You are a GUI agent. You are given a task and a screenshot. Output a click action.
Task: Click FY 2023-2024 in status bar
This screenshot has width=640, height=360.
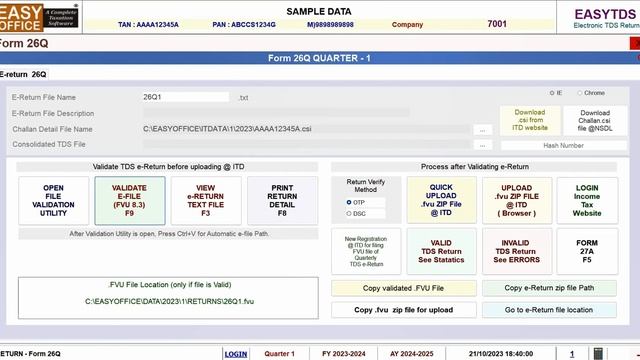coord(344,354)
